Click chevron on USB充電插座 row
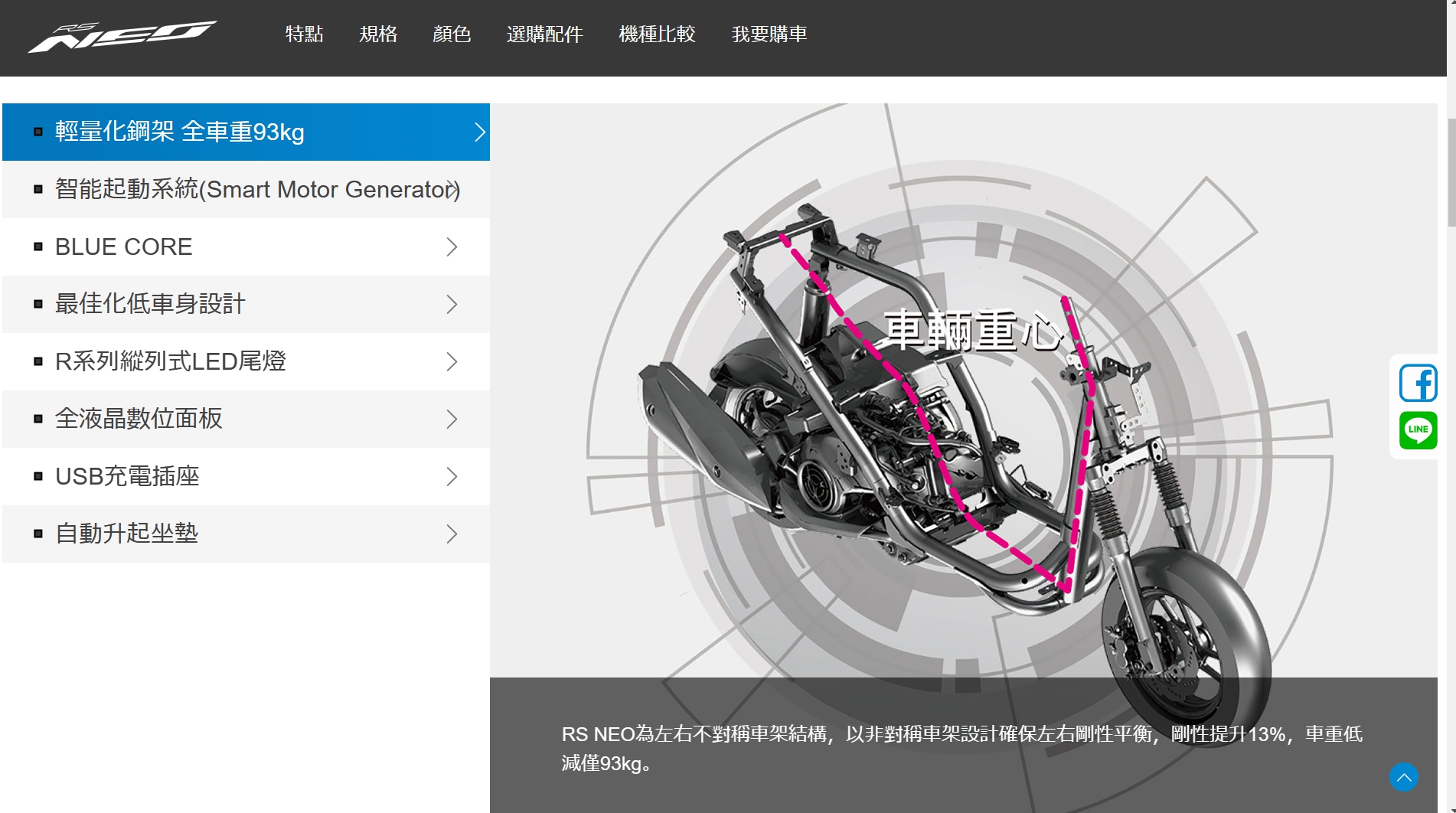 click(x=452, y=476)
